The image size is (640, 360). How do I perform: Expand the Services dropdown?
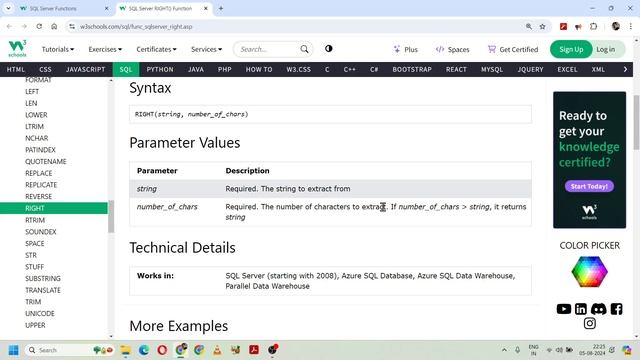(207, 49)
